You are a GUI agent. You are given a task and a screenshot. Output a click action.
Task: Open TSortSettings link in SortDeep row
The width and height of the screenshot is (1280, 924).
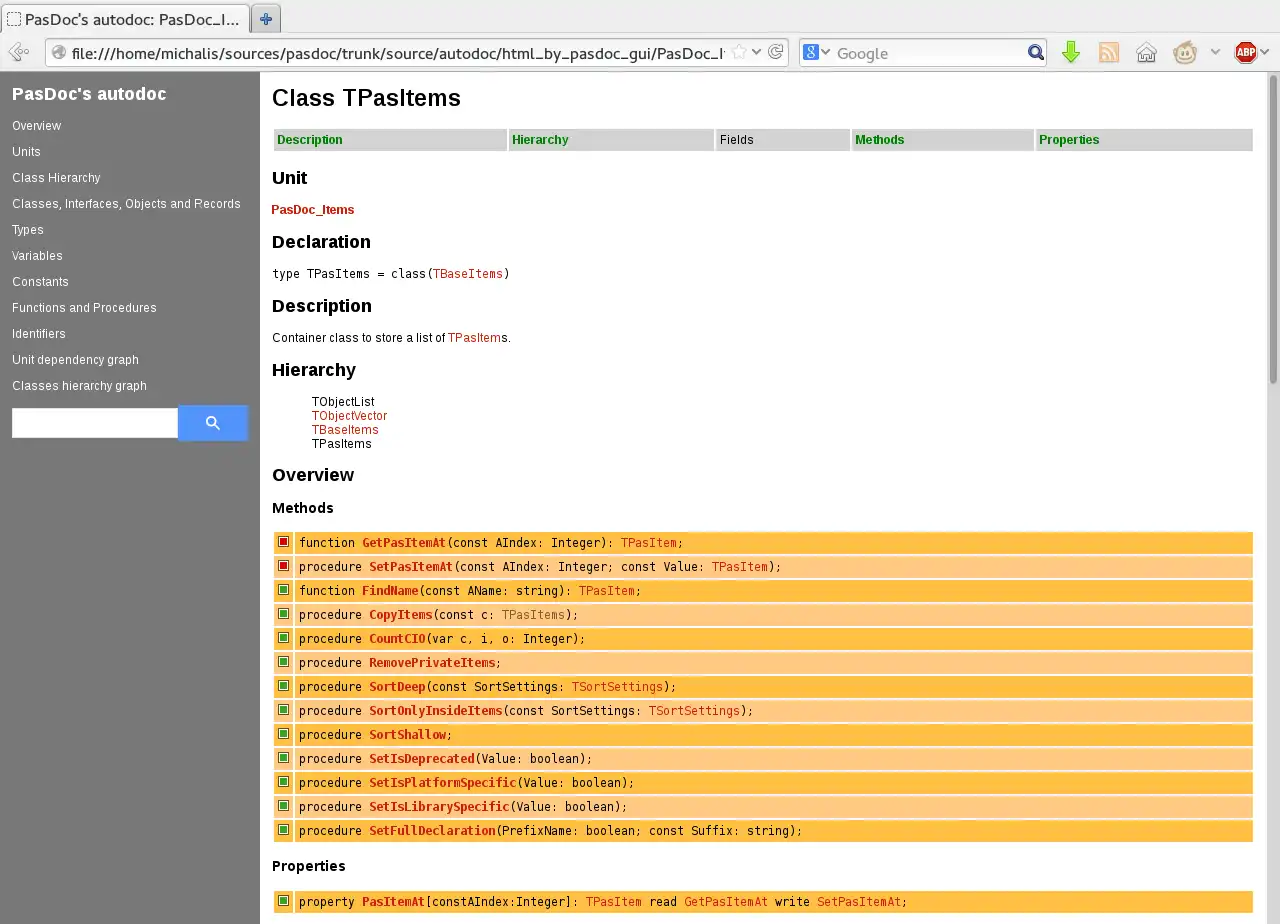pyautogui.click(x=617, y=687)
